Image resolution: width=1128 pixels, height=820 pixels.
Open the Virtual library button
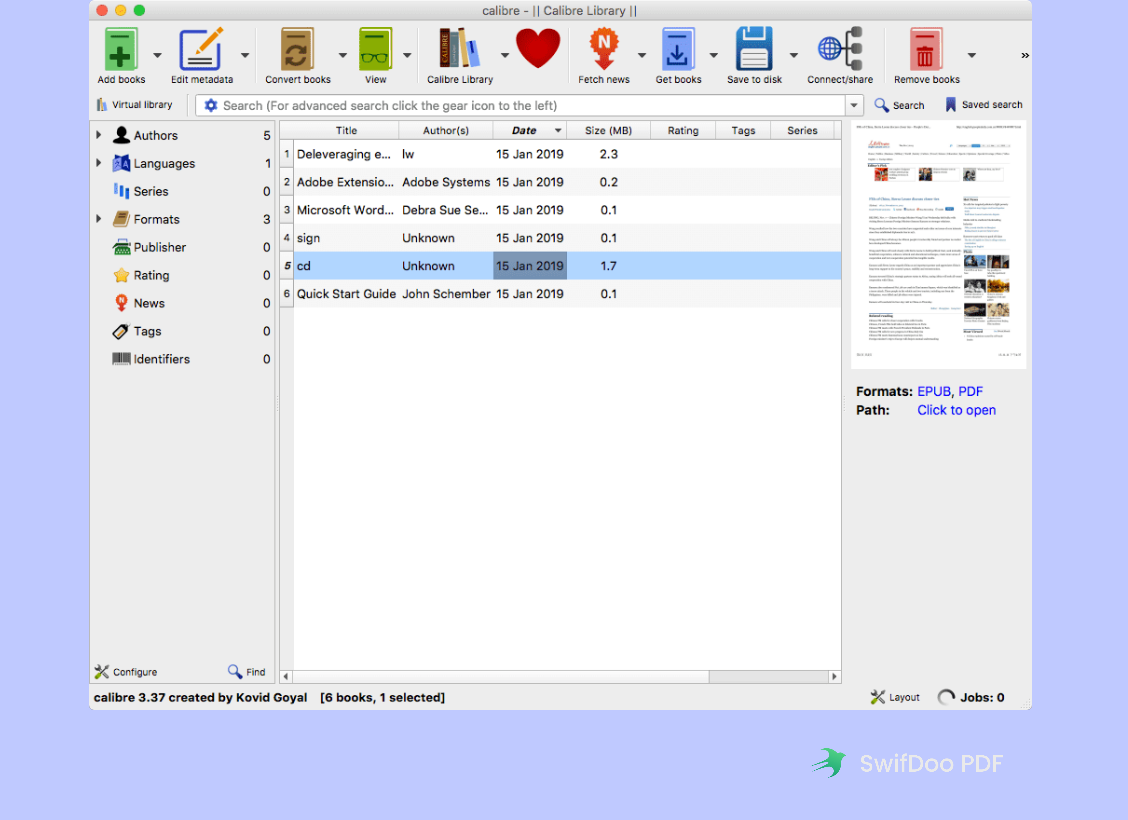135,105
